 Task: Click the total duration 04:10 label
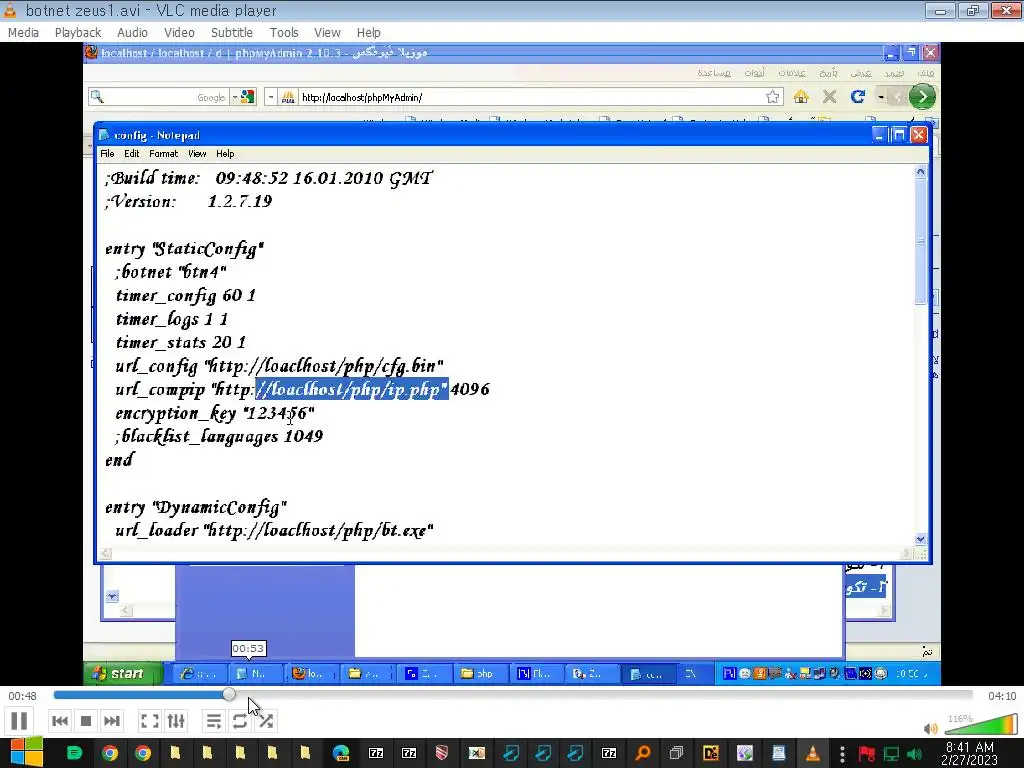[1002, 696]
